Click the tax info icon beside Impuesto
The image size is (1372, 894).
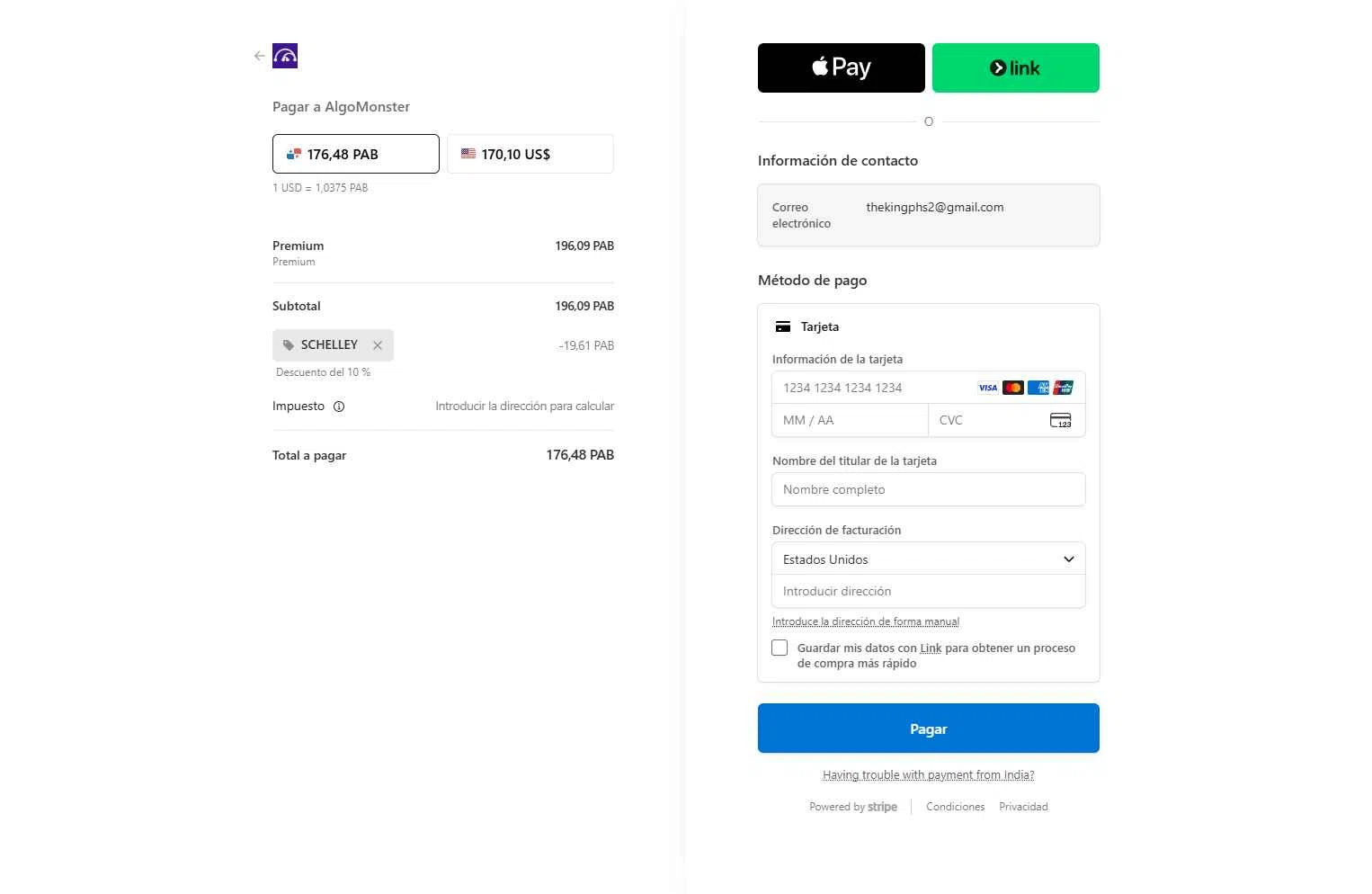[339, 407]
